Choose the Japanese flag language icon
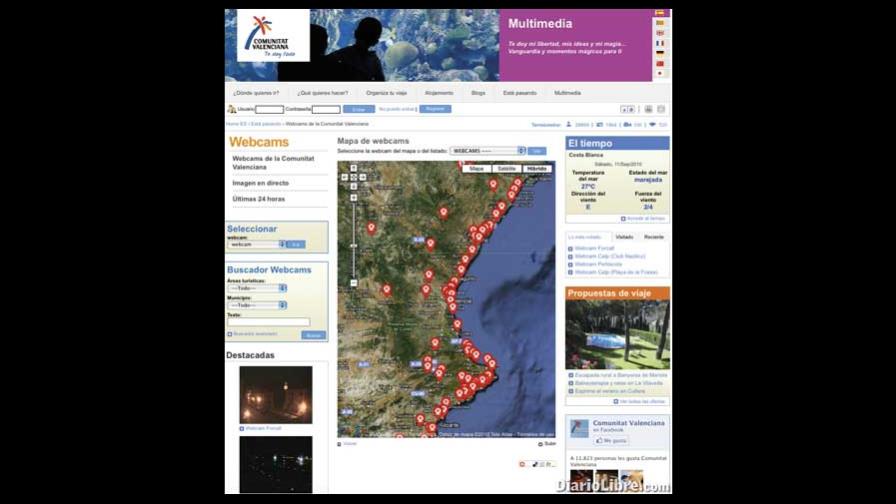The width and height of the screenshot is (896, 504). (x=660, y=74)
